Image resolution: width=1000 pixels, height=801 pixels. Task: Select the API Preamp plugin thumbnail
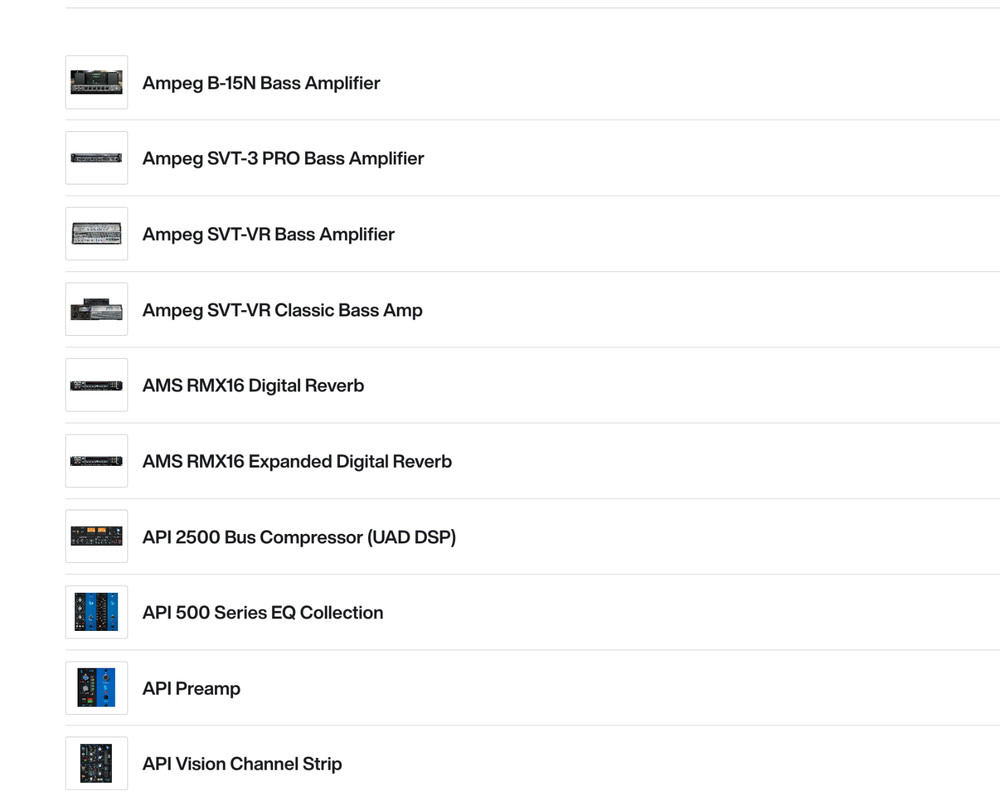(96, 688)
